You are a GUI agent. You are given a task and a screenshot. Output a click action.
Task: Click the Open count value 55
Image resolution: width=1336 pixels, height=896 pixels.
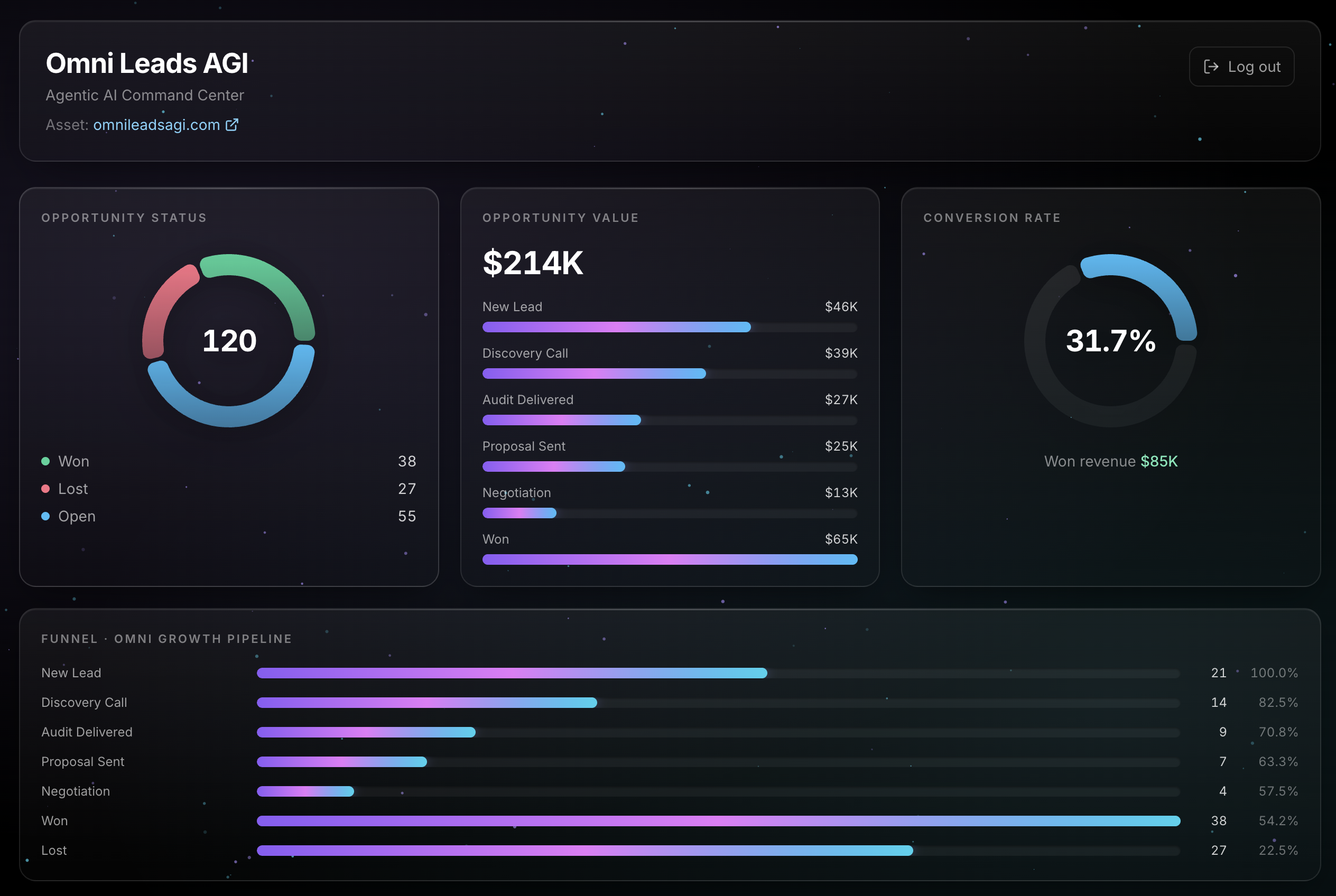coord(407,516)
